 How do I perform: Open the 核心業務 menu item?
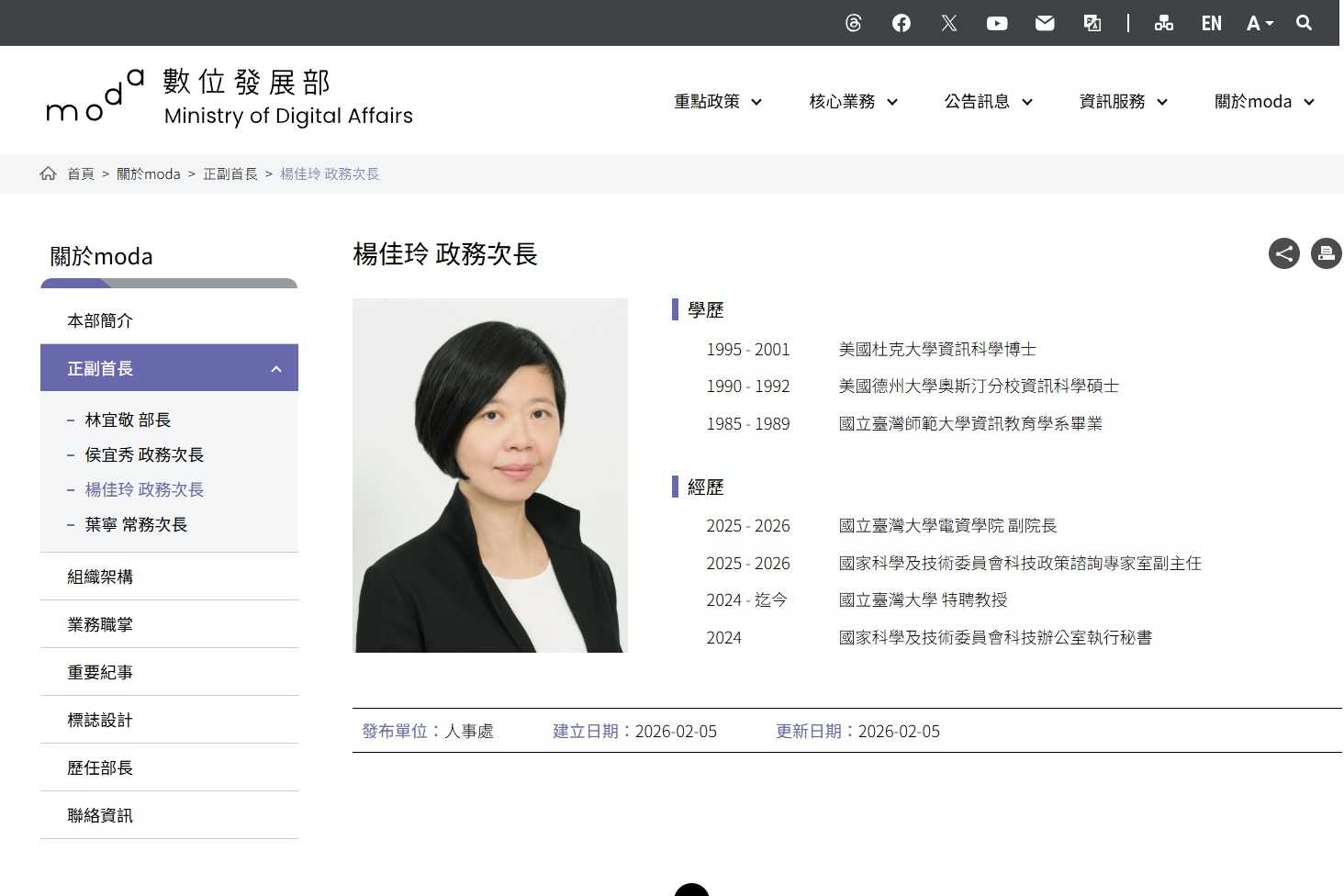pos(853,102)
